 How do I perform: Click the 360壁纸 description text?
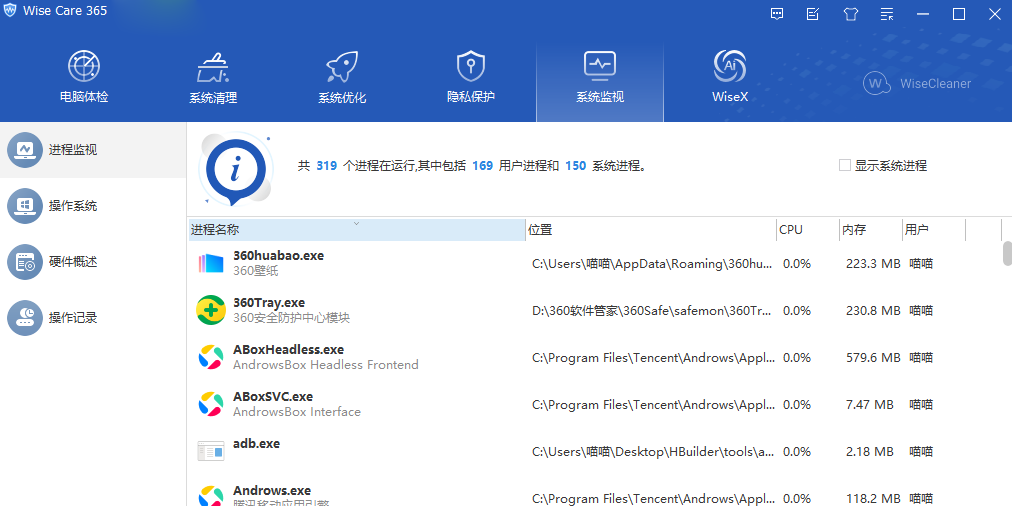pyautogui.click(x=256, y=271)
